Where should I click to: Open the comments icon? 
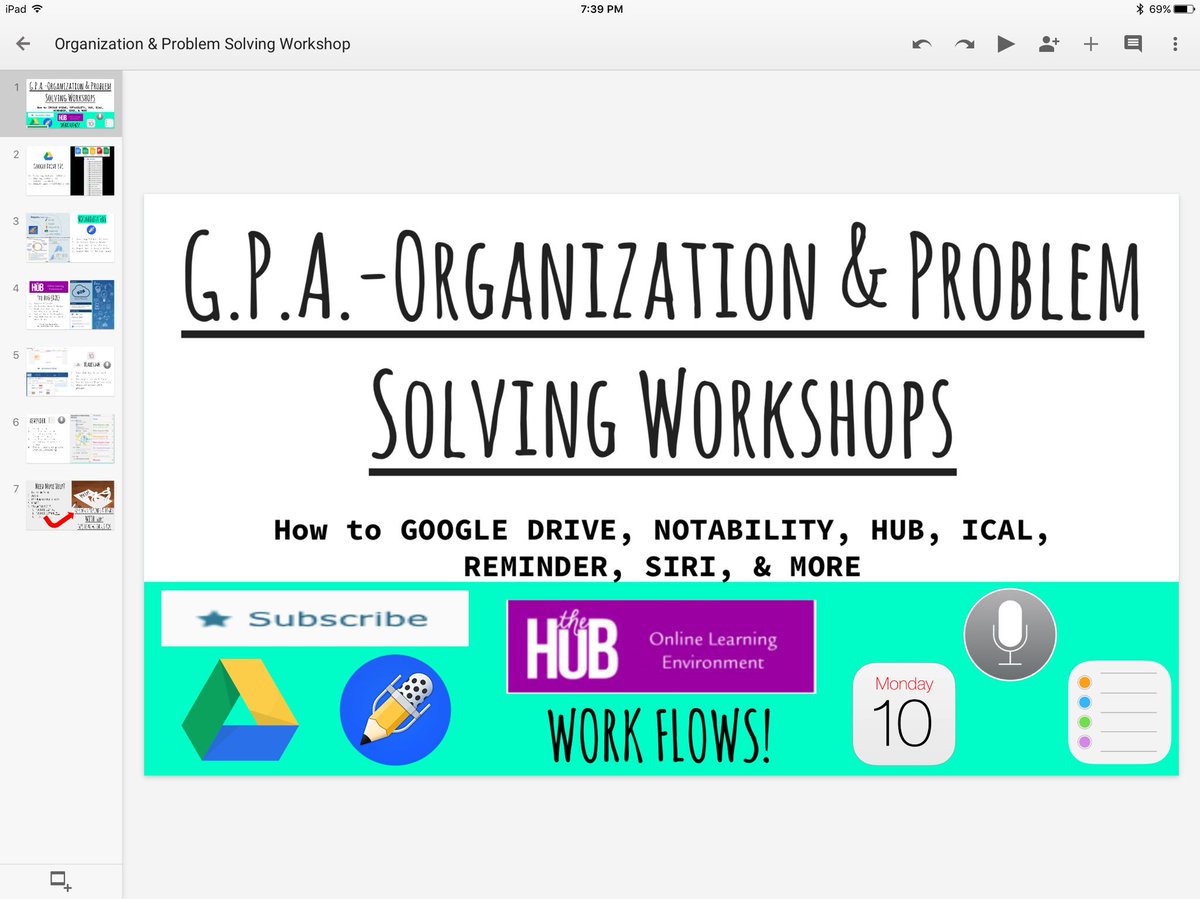coord(1133,44)
